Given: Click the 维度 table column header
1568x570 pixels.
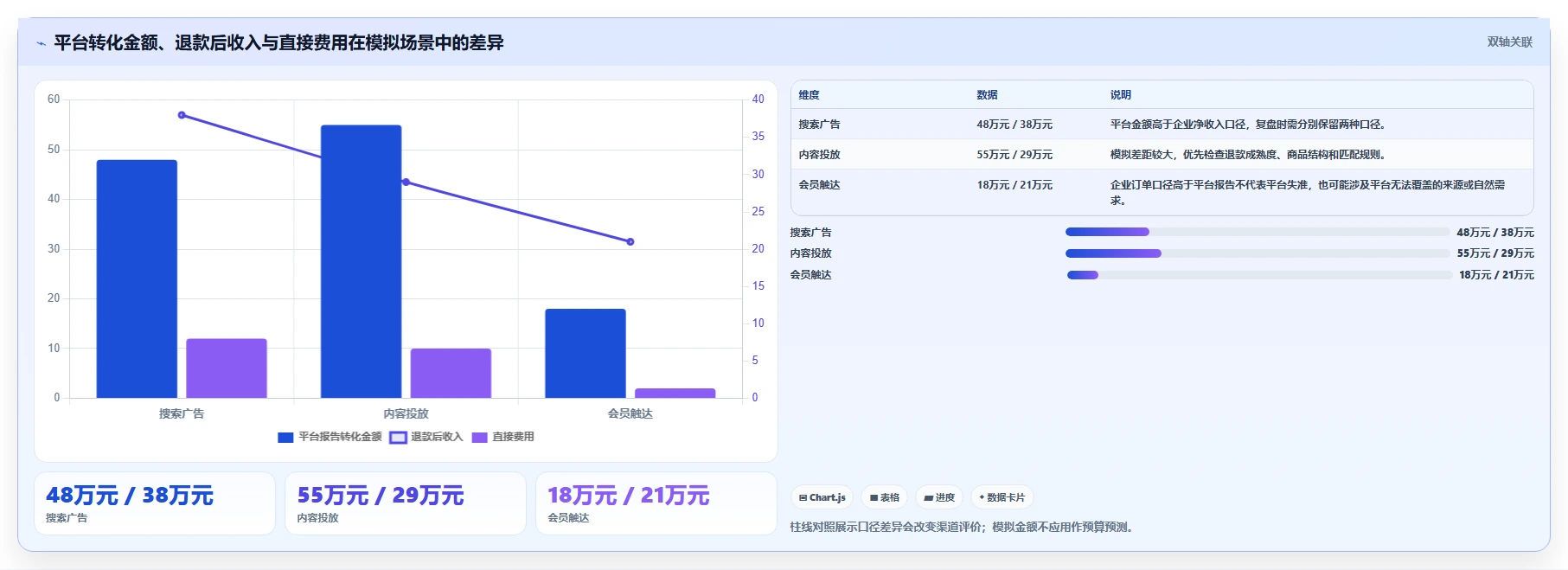Looking at the screenshot, I should [x=809, y=95].
